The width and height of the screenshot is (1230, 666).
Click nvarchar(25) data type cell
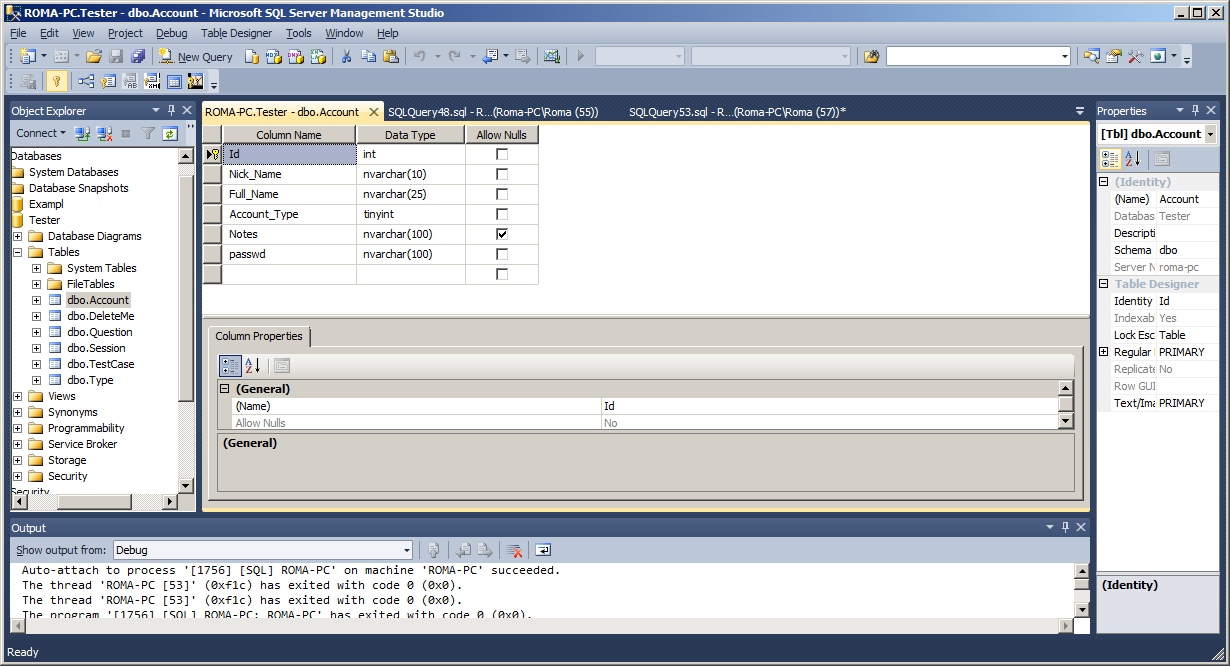410,194
